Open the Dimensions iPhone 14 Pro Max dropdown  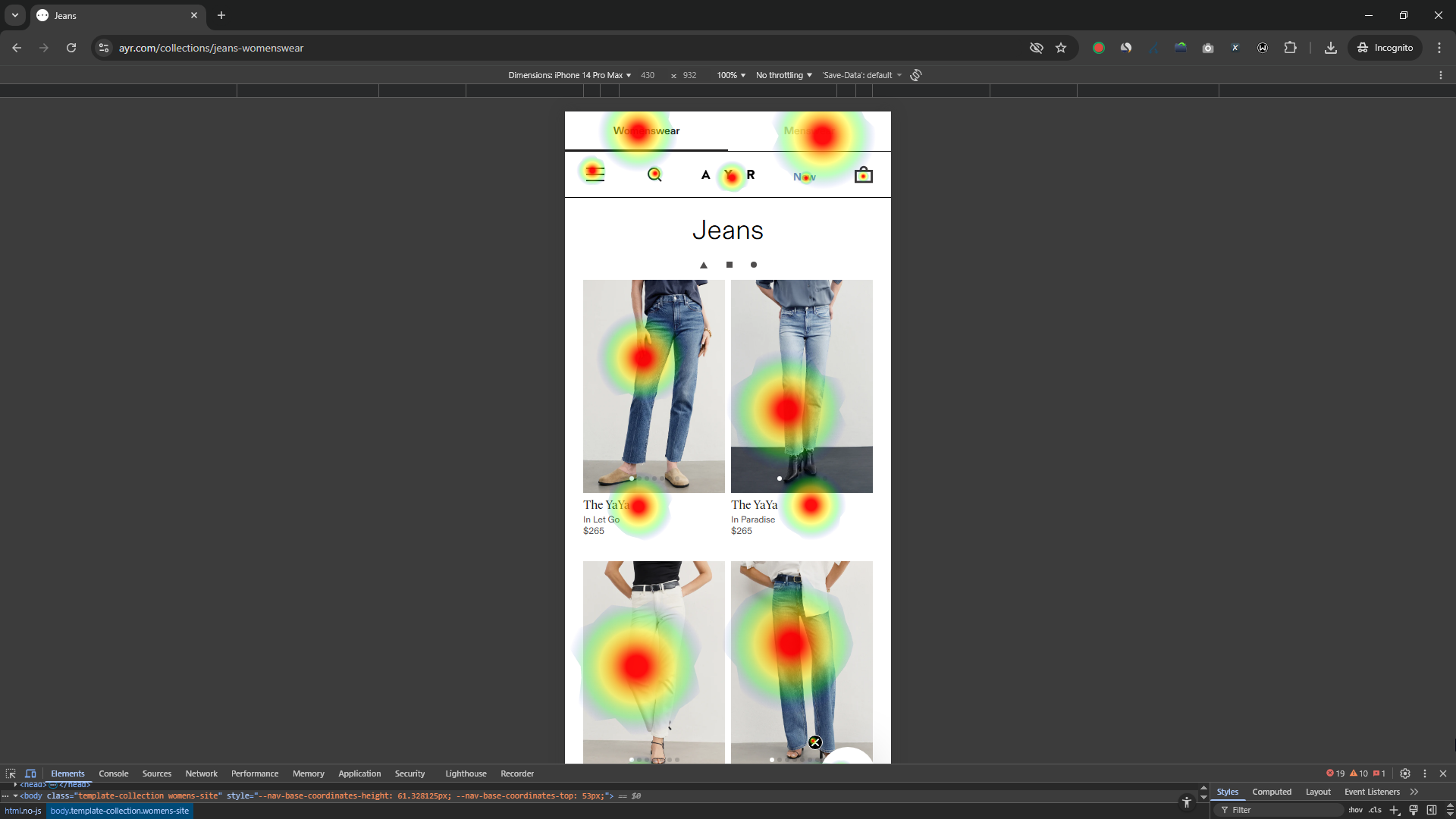570,75
